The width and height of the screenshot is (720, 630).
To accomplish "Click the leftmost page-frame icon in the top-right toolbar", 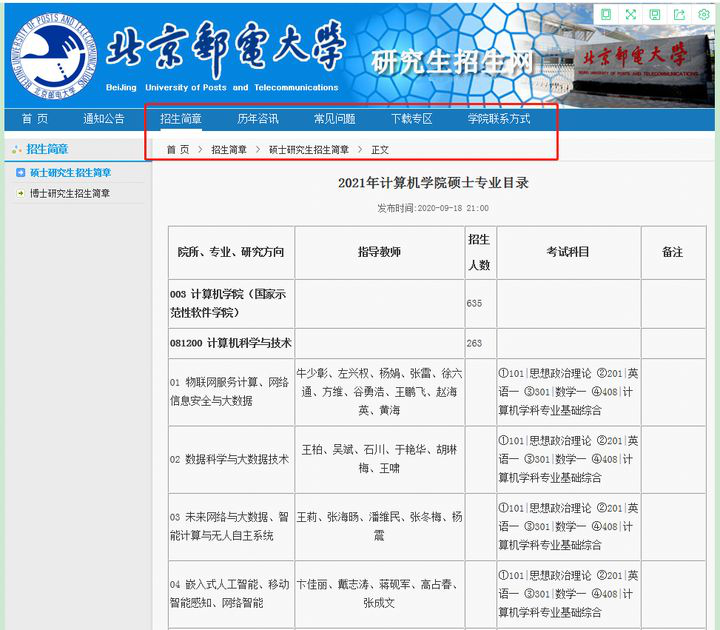I will pyautogui.click(x=606, y=14).
